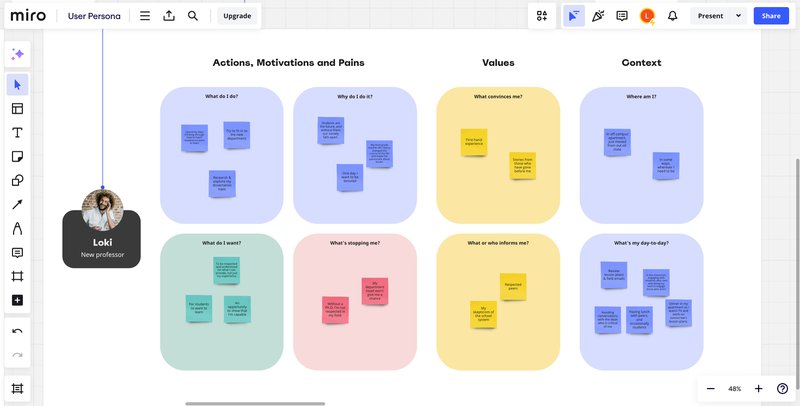Open more tools plus button in sidebar
This screenshot has width=800, height=406.
tap(18, 300)
